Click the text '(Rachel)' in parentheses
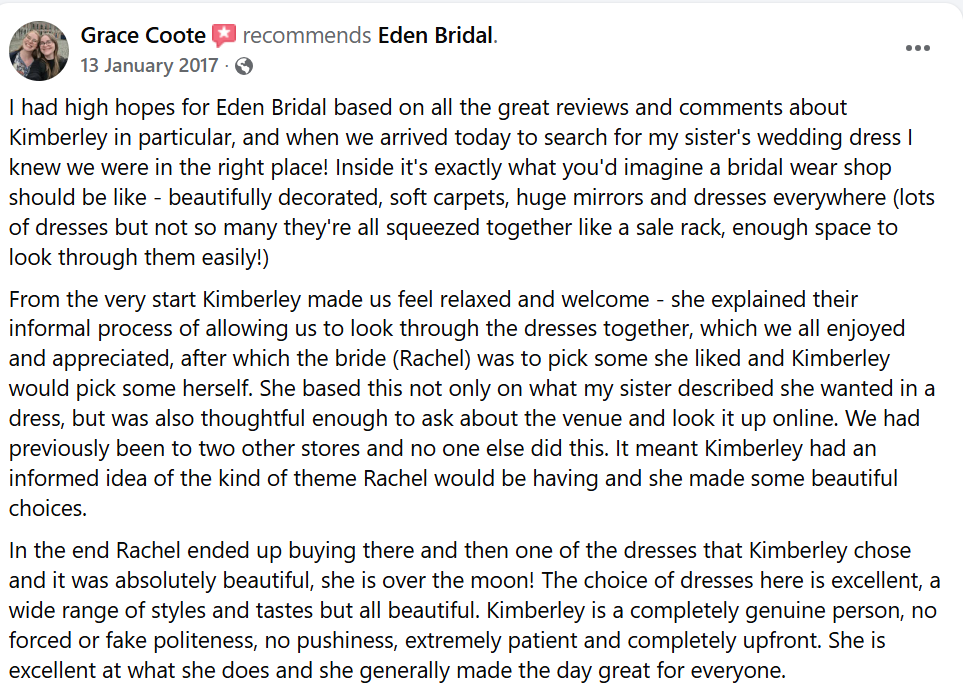Image resolution: width=963 pixels, height=692 pixels. tap(431, 359)
